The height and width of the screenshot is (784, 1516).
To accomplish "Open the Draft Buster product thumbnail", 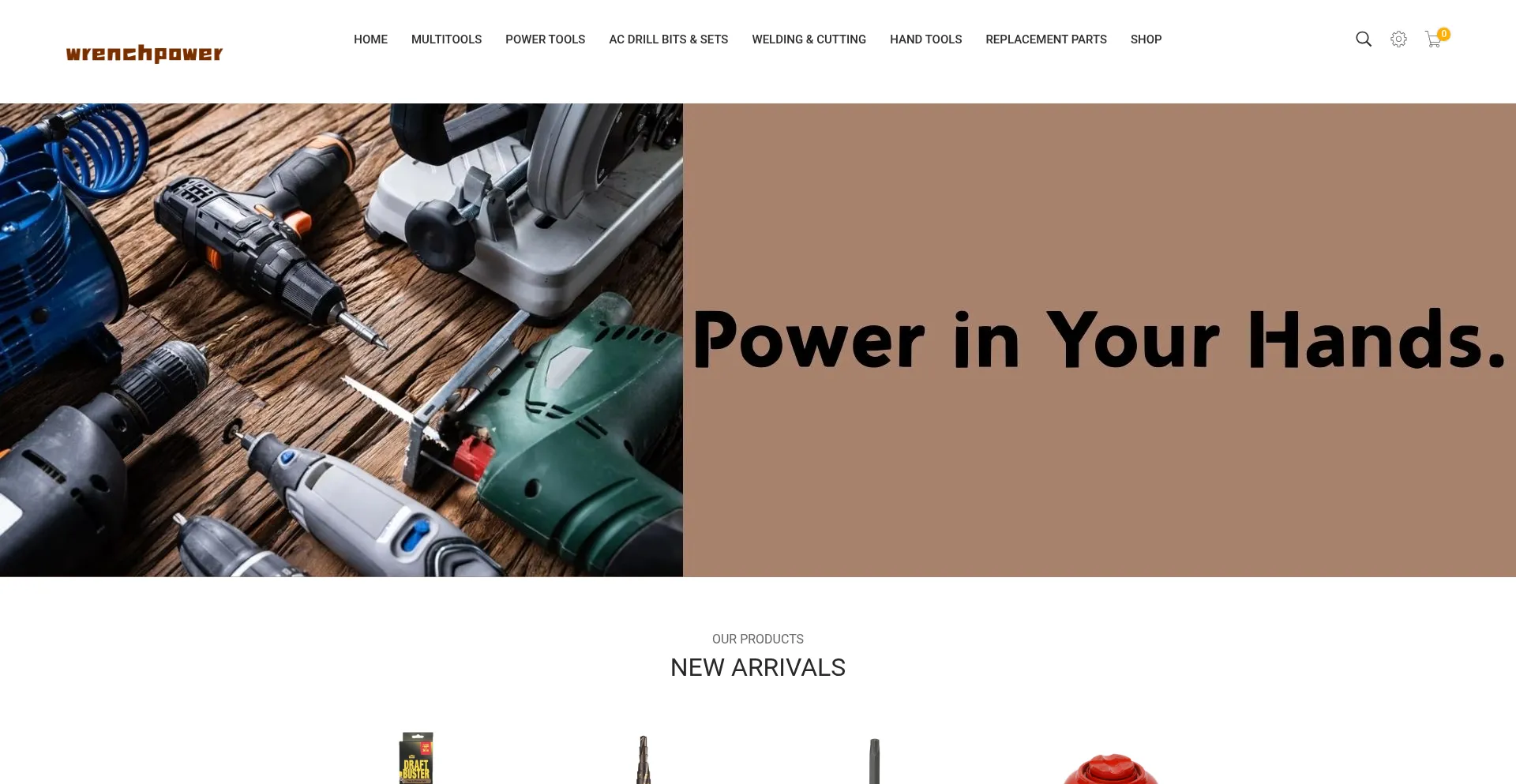I will 416,758.
